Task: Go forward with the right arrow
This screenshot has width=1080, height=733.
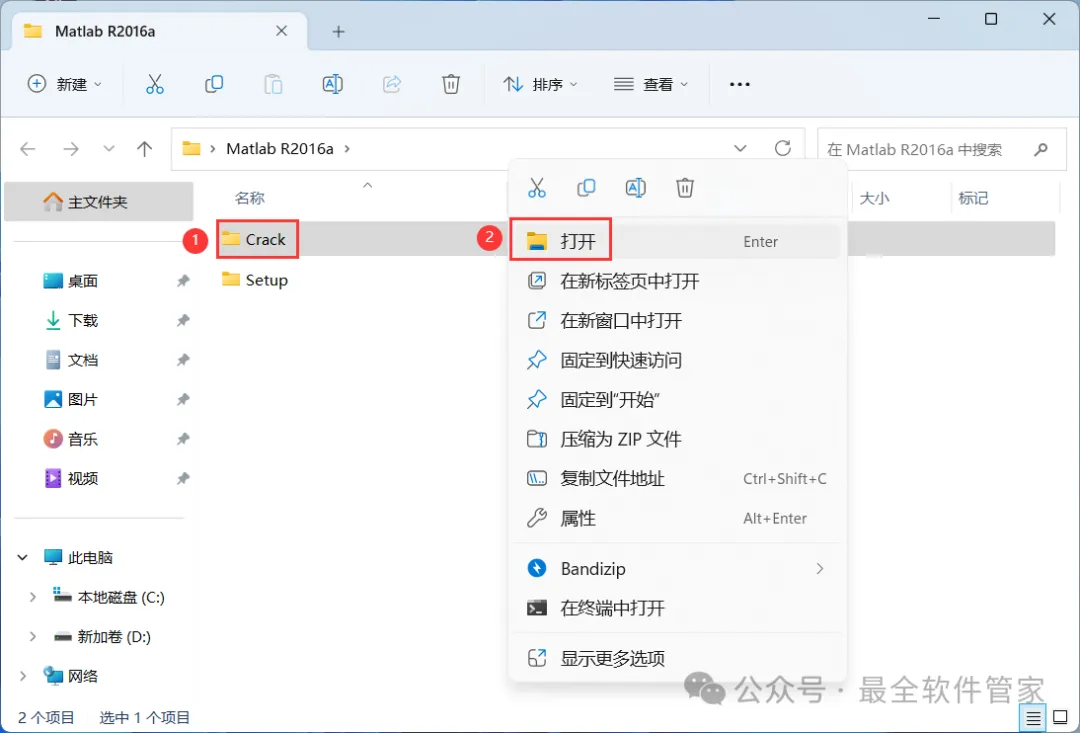Action: pyautogui.click(x=70, y=149)
